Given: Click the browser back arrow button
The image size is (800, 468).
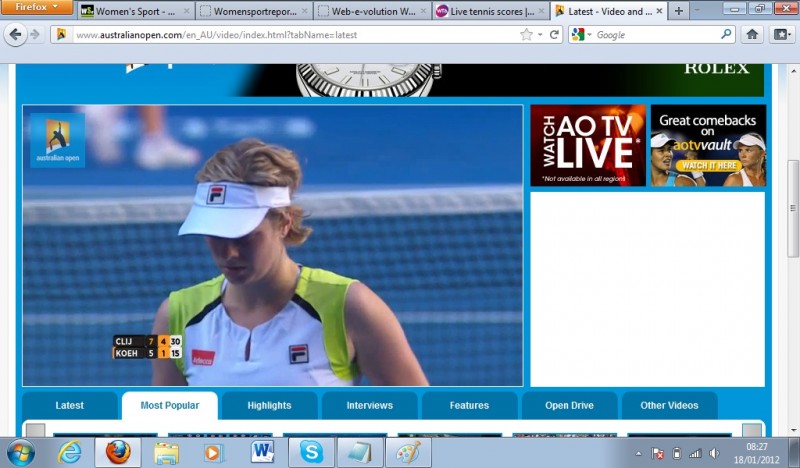Looking at the screenshot, I should tap(15, 34).
